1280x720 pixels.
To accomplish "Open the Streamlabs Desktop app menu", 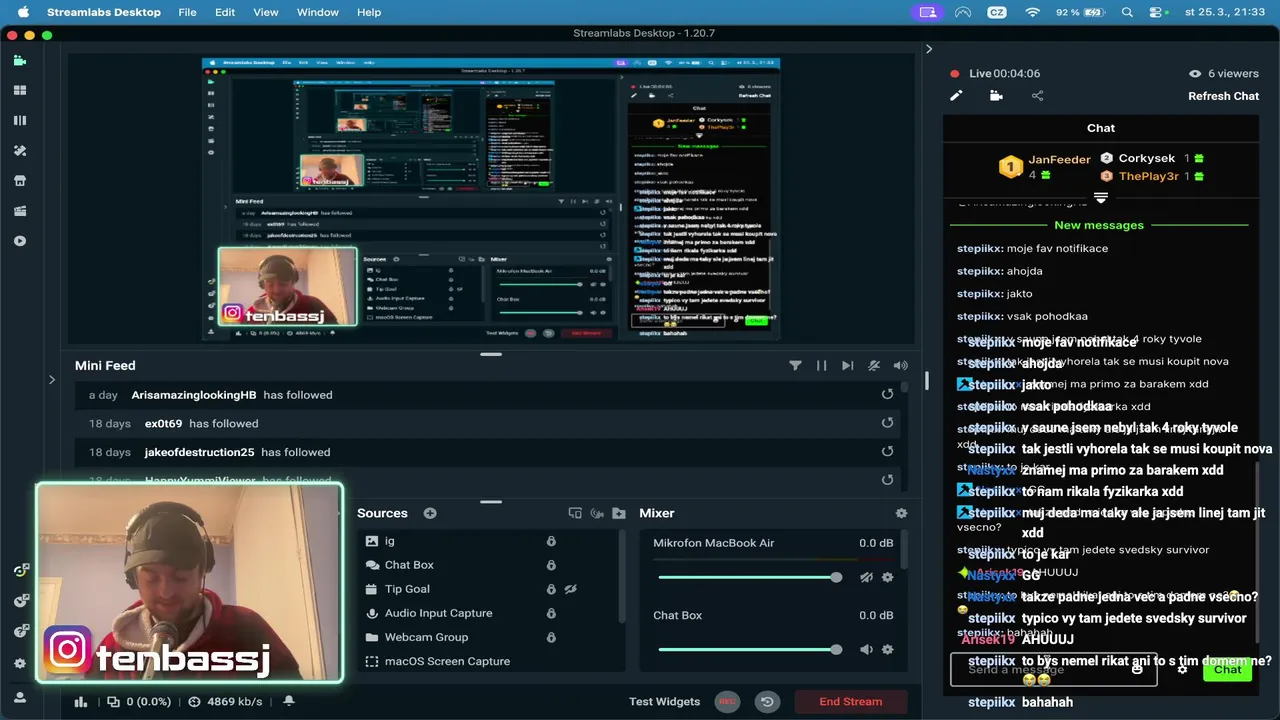I will click(104, 12).
